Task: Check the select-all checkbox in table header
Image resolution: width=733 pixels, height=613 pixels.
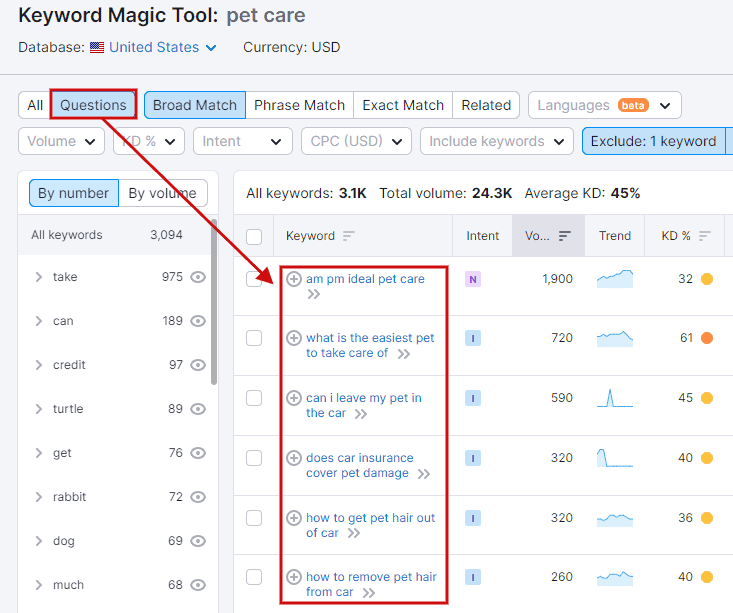Action: 254,237
